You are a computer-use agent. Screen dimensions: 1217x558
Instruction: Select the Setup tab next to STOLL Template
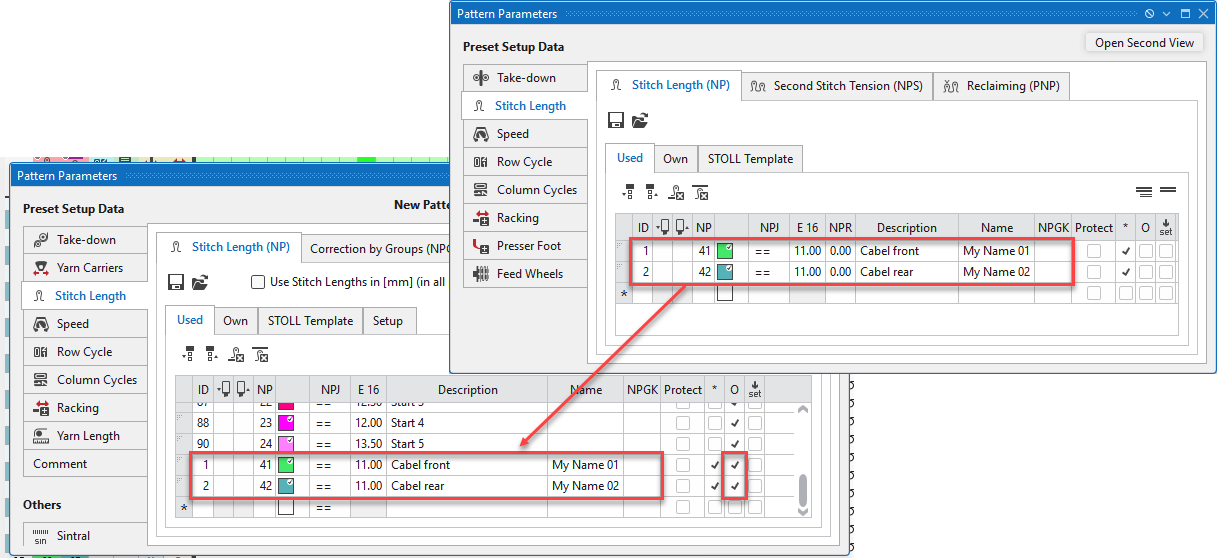pyautogui.click(x=388, y=321)
